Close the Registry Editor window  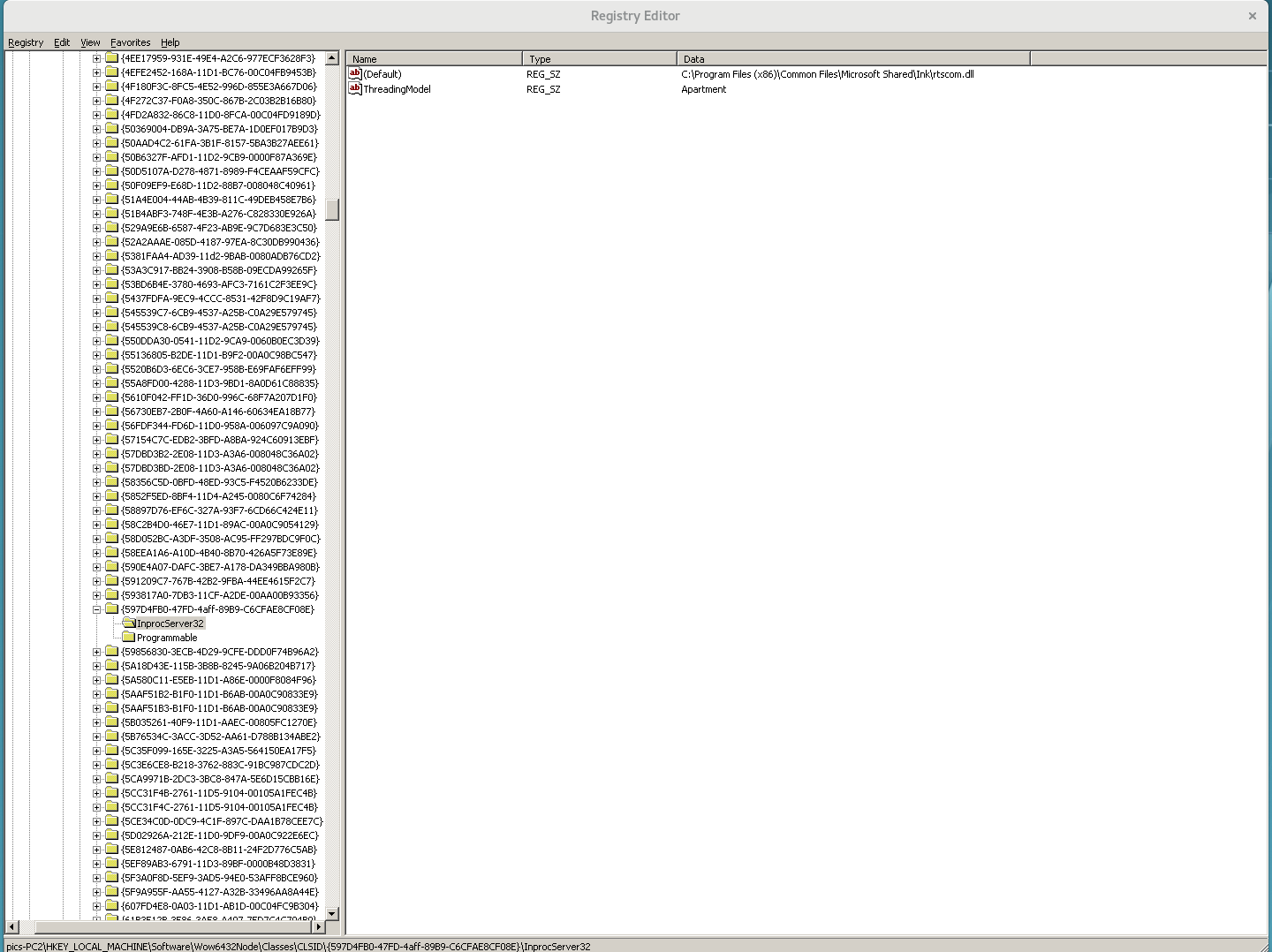(x=1252, y=16)
